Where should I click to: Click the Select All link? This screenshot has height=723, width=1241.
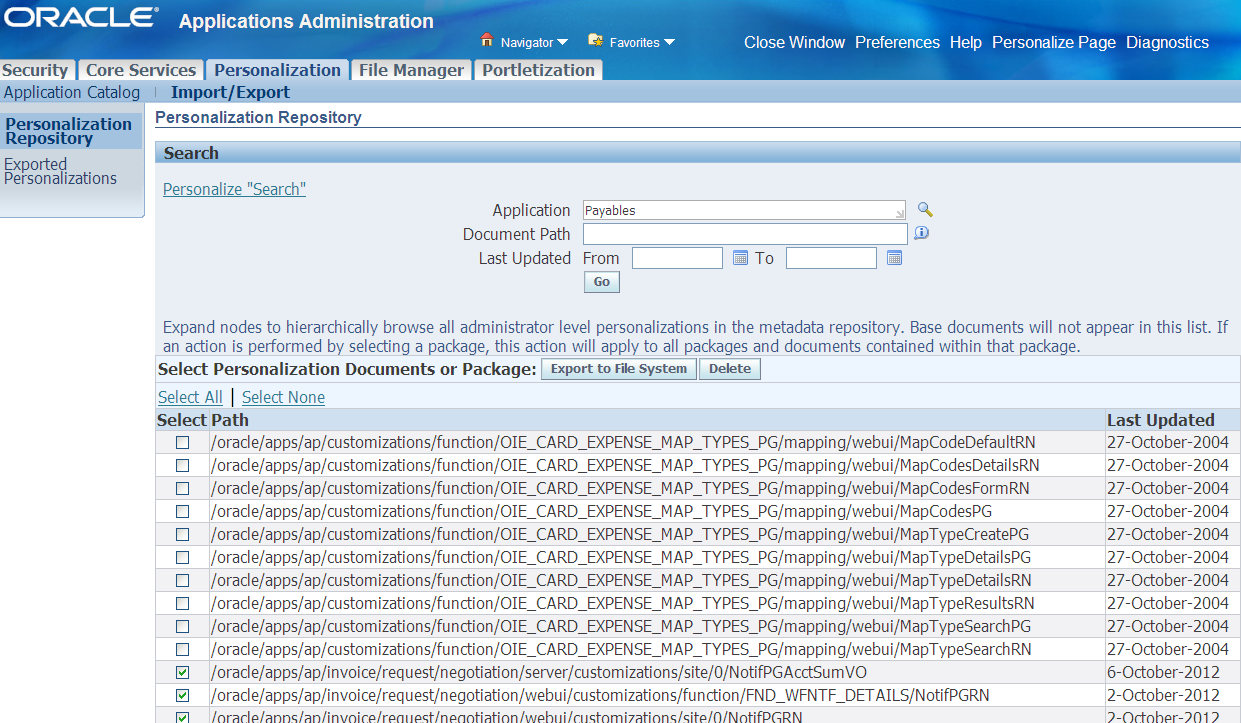(190, 397)
